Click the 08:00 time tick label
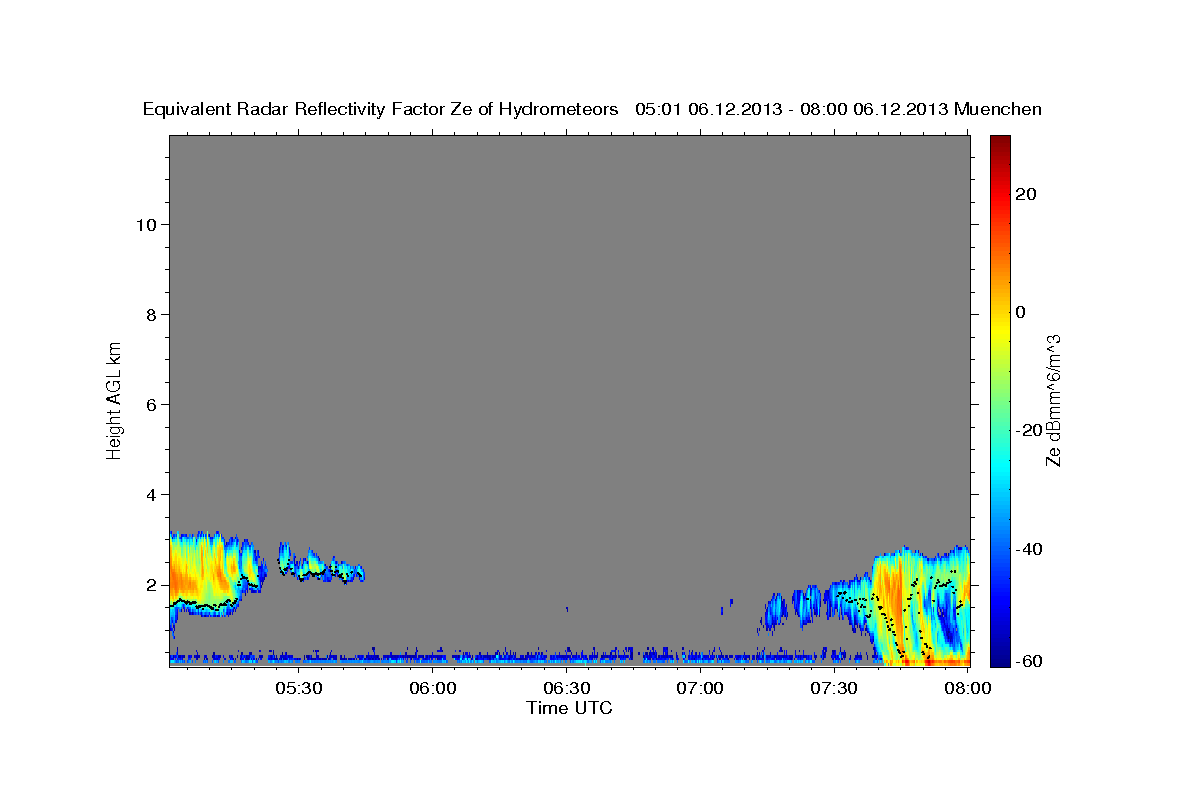The width and height of the screenshot is (1200, 800). click(x=967, y=688)
